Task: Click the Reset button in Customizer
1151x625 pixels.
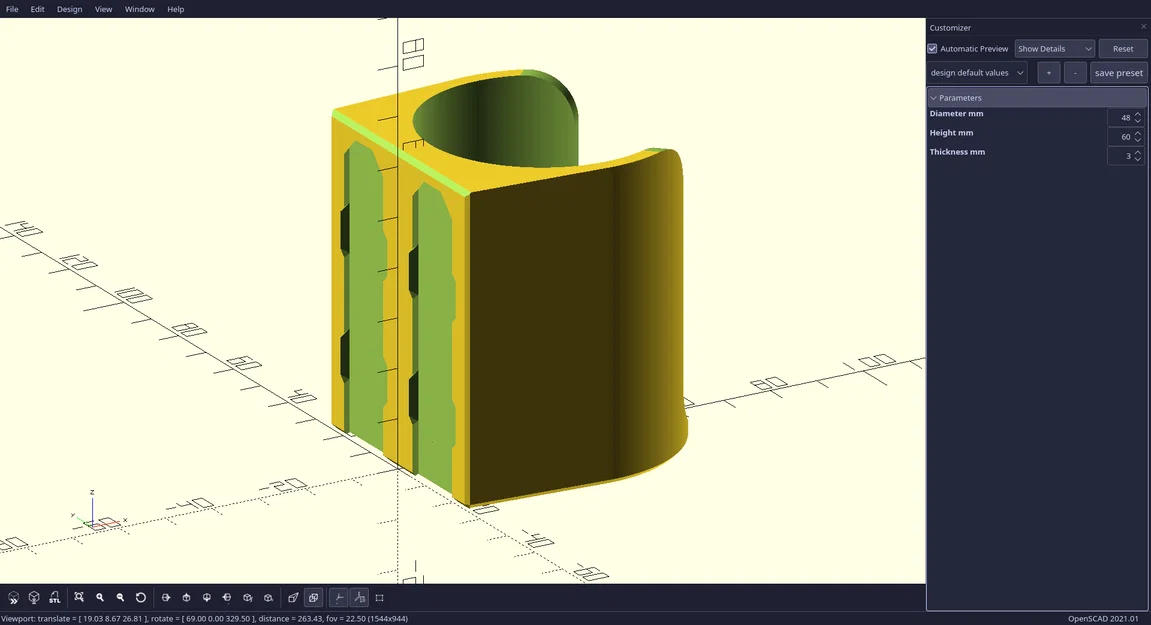Action: pos(1122,48)
